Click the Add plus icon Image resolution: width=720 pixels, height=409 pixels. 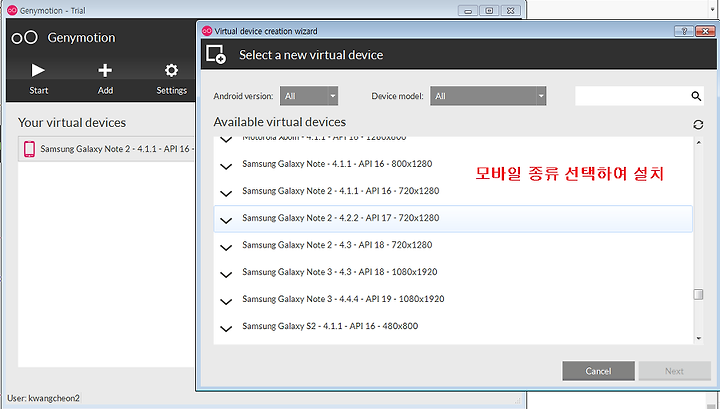pos(105,70)
